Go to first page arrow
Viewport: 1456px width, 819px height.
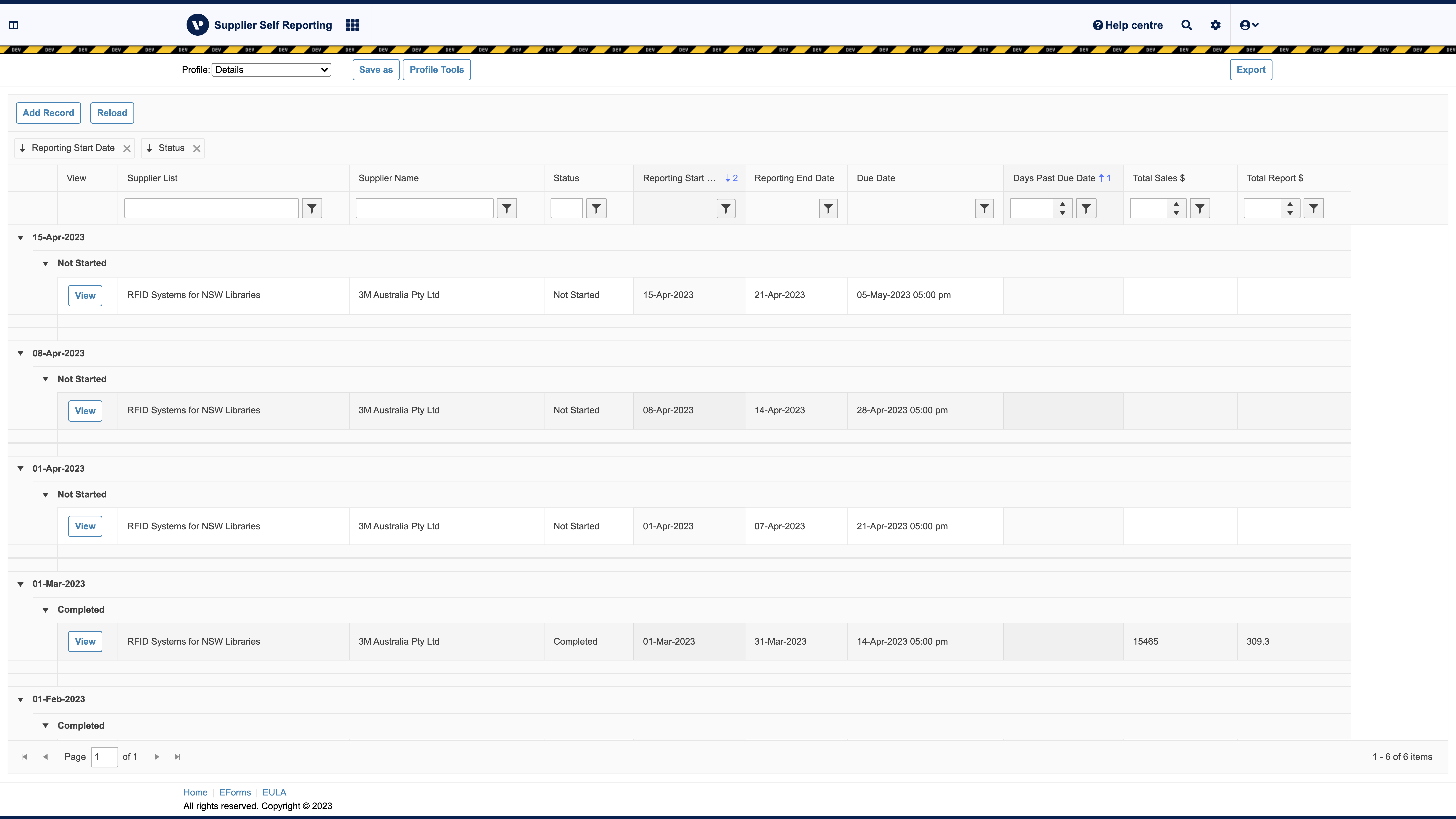pos(24,757)
